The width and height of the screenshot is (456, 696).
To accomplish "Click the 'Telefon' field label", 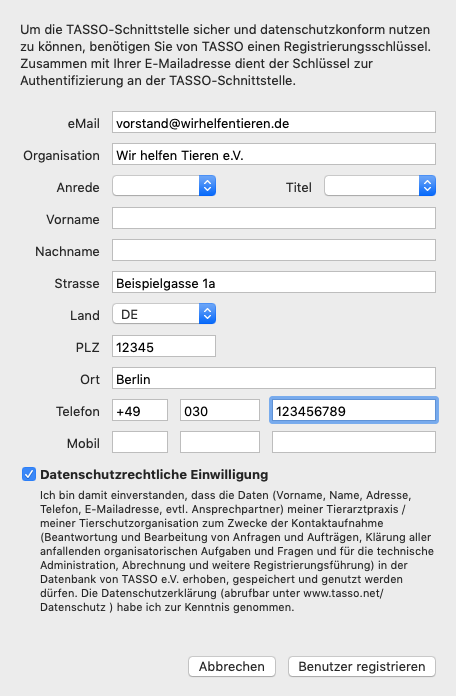I will [78, 411].
